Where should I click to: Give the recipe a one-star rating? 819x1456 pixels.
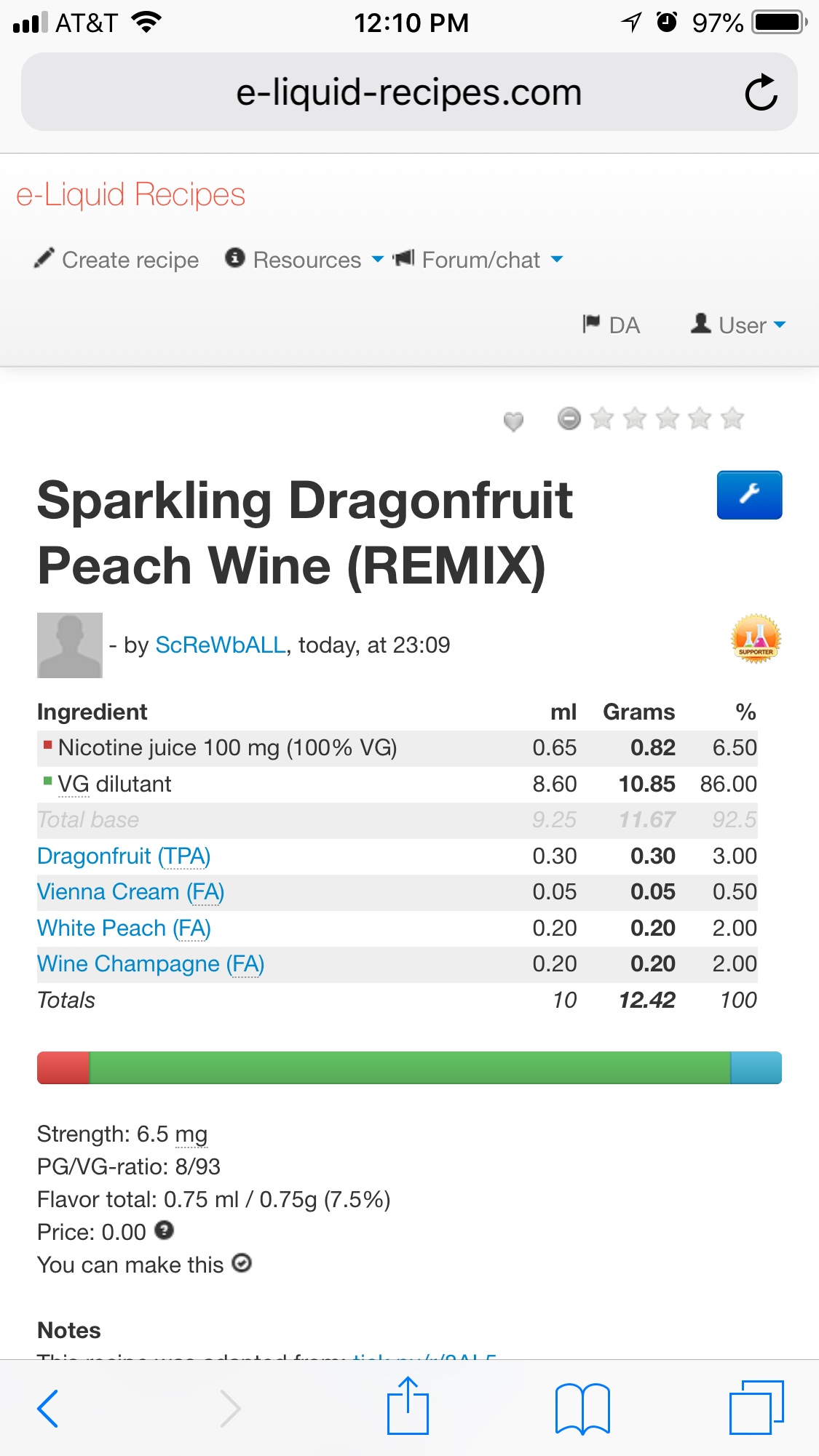point(602,418)
